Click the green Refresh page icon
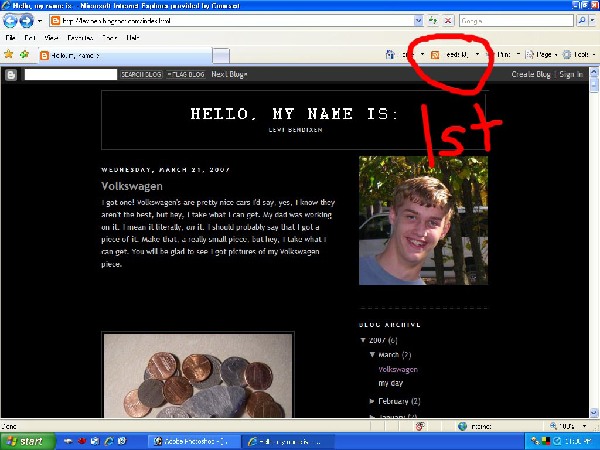The image size is (600, 450). point(433,21)
